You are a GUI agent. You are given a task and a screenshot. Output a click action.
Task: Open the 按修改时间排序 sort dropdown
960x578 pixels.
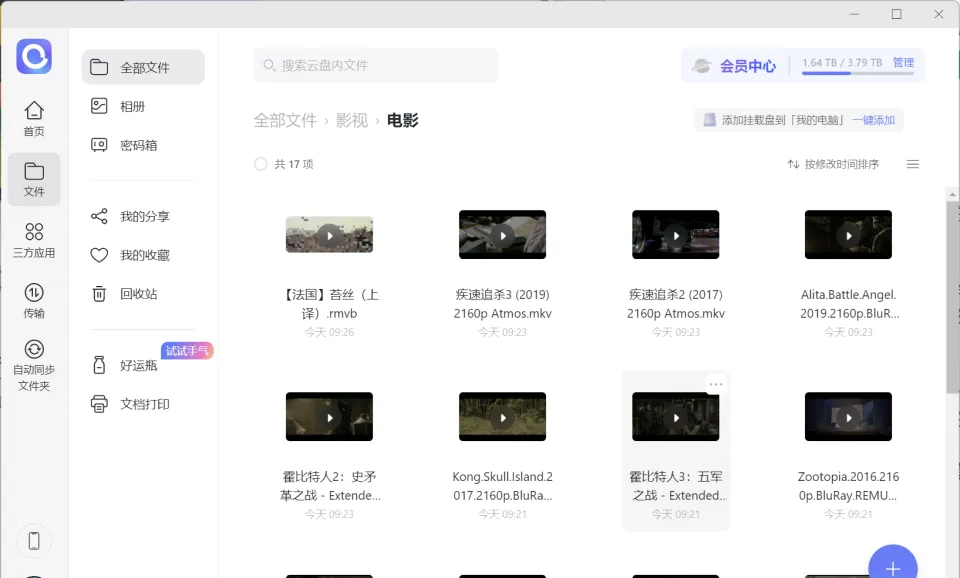[833, 164]
